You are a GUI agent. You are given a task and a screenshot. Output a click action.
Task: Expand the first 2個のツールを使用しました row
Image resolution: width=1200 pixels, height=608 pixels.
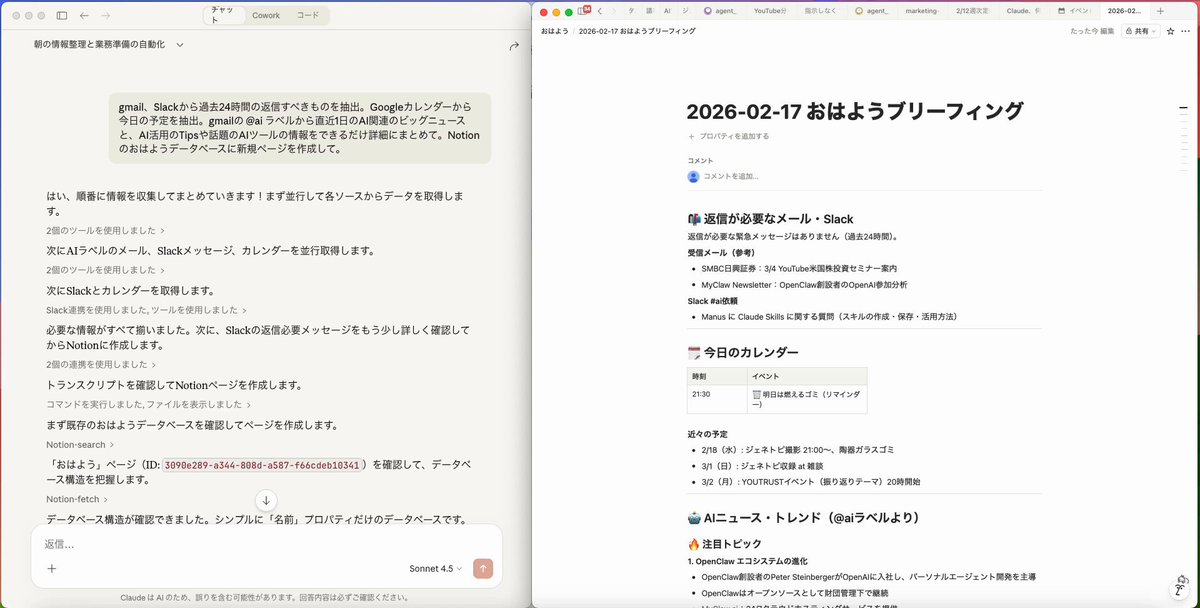(x=106, y=230)
